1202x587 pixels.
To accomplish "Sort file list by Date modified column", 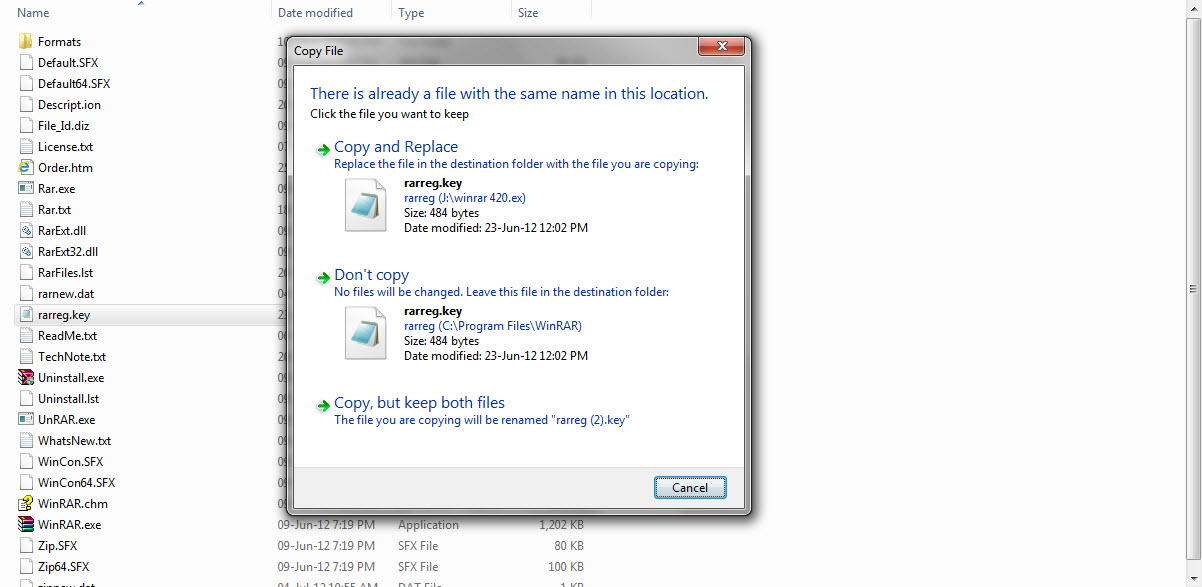I will click(315, 13).
